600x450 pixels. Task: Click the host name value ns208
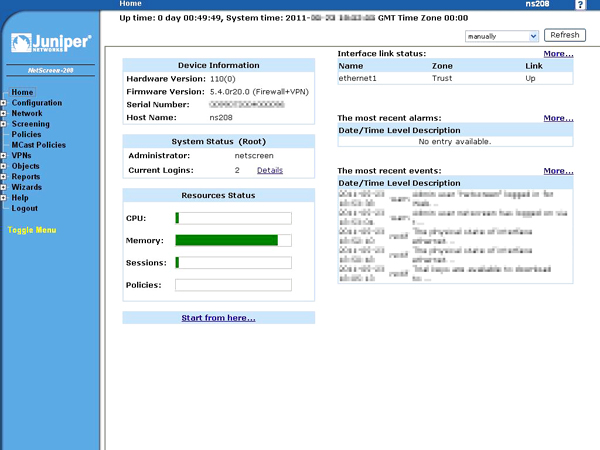point(221,118)
